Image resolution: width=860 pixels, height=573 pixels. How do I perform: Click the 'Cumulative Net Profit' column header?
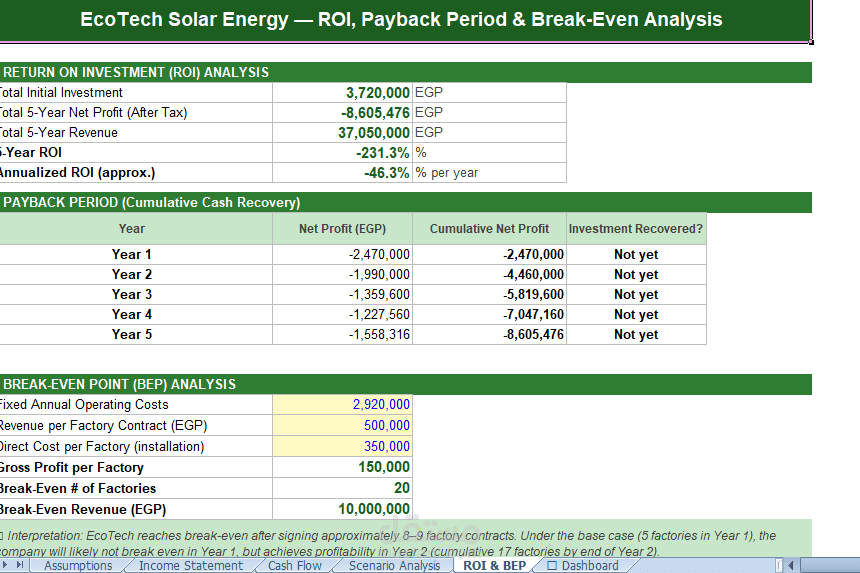click(x=489, y=229)
